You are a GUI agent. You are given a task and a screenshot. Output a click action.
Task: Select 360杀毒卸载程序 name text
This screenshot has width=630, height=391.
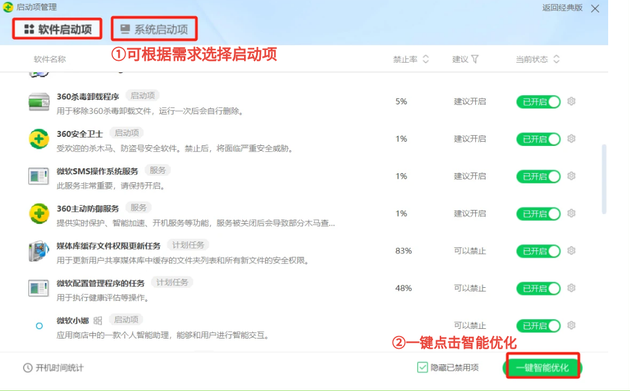pyautogui.click(x=88, y=97)
